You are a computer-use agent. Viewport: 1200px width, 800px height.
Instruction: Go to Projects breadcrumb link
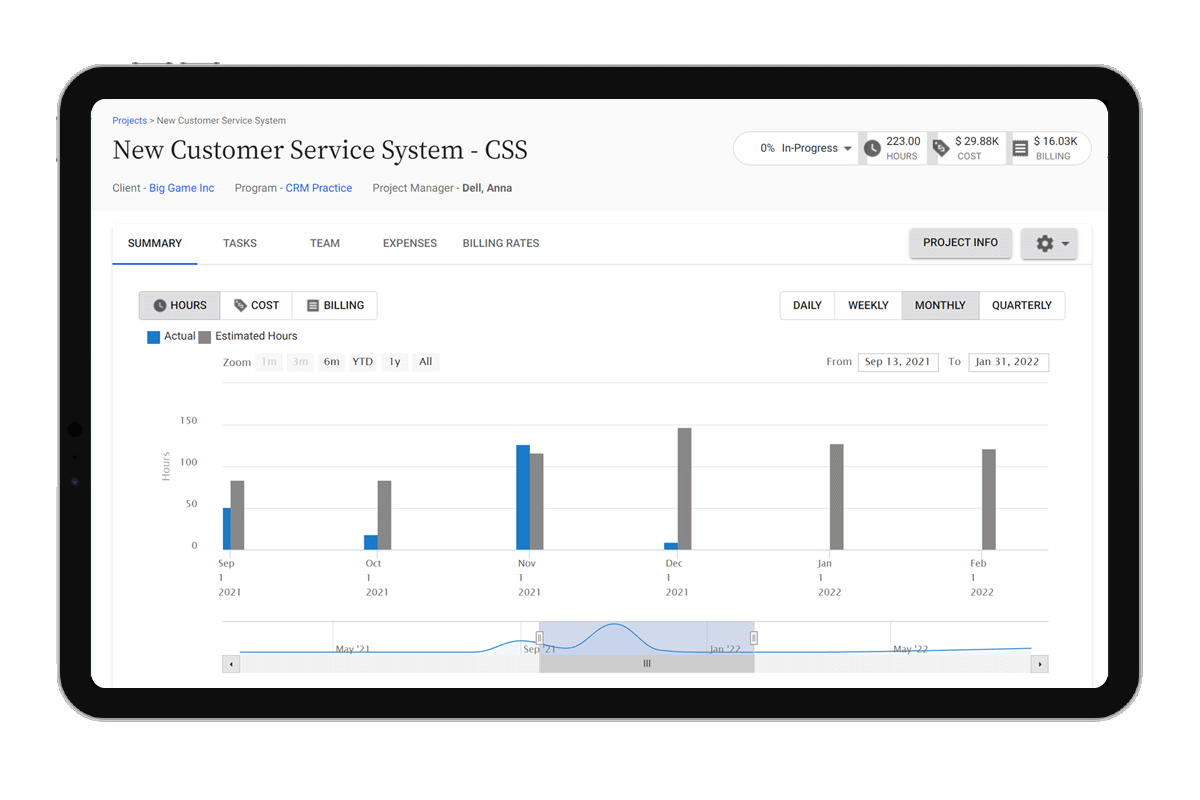click(130, 121)
